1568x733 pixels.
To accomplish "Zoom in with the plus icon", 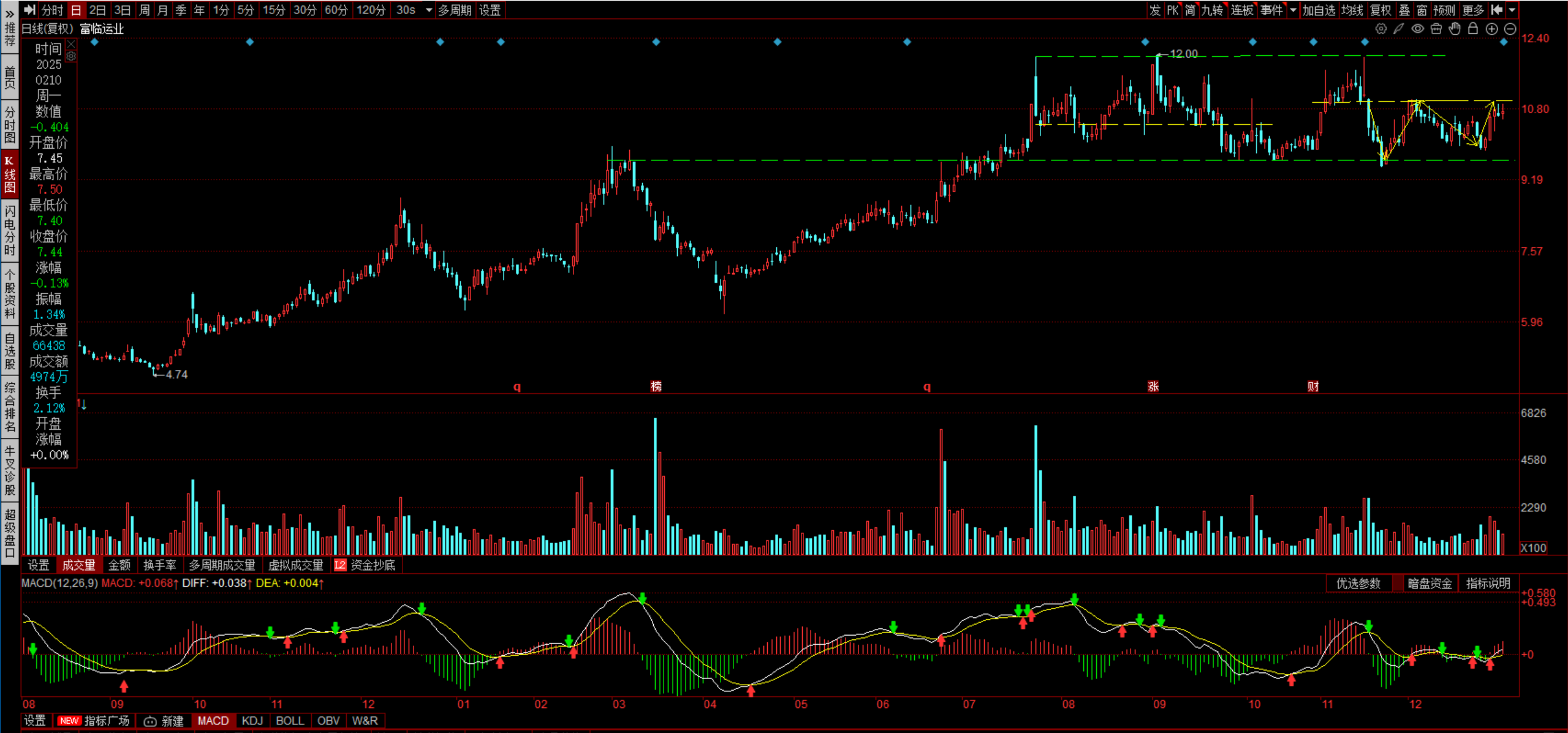I will (1492, 29).
